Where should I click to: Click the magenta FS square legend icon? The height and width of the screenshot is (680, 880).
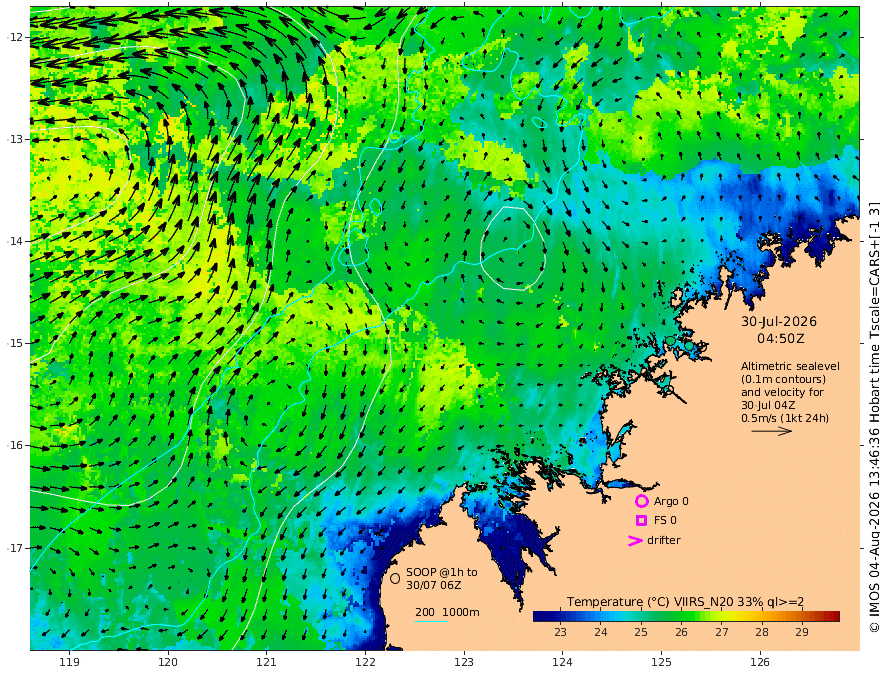[641, 521]
